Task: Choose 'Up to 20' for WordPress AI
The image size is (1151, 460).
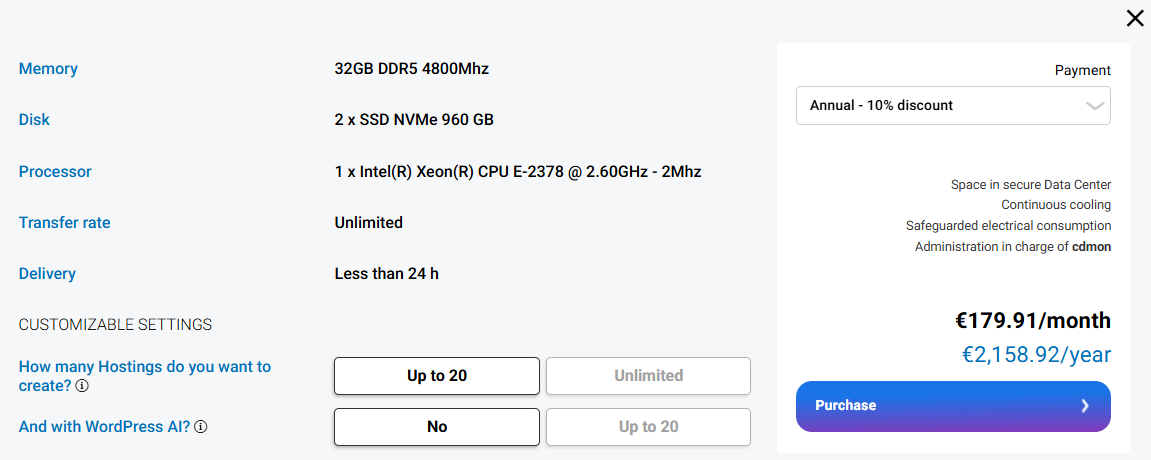Action: tap(648, 427)
